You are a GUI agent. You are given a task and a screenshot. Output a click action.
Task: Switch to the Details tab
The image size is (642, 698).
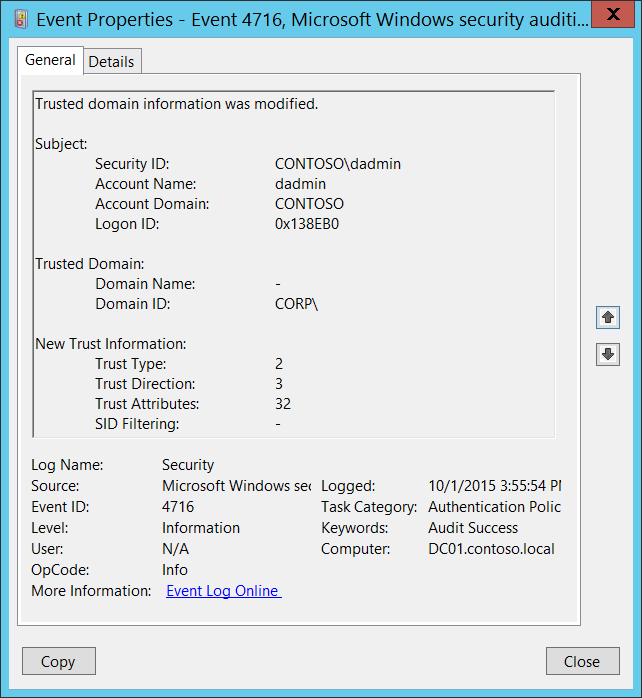[111, 62]
